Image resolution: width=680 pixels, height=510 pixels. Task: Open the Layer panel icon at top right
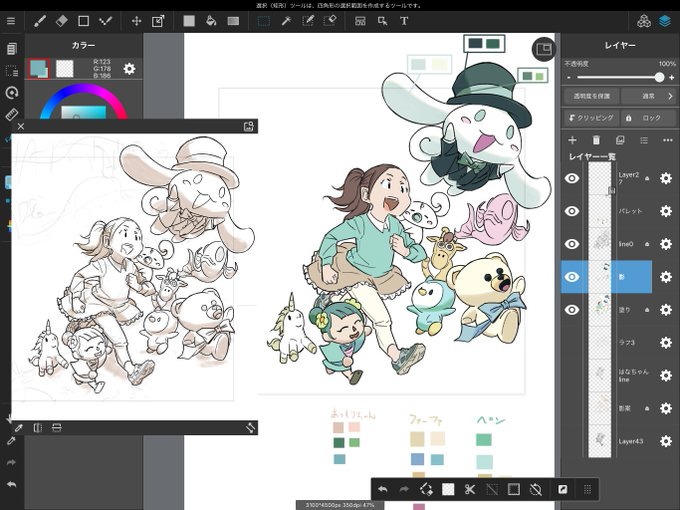(665, 21)
